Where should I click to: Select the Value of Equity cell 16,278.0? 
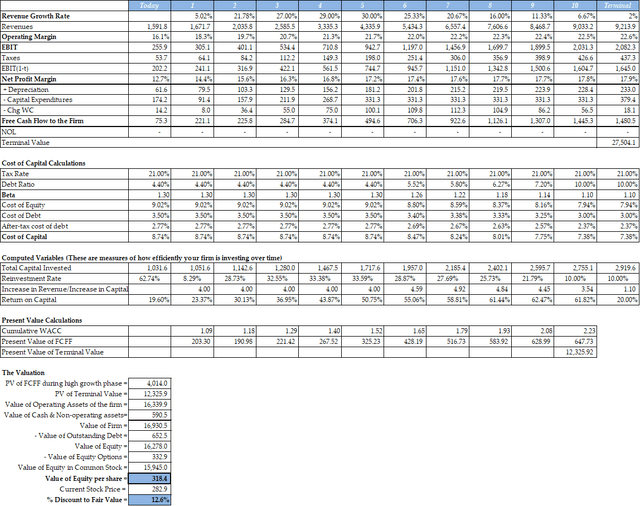[149, 446]
